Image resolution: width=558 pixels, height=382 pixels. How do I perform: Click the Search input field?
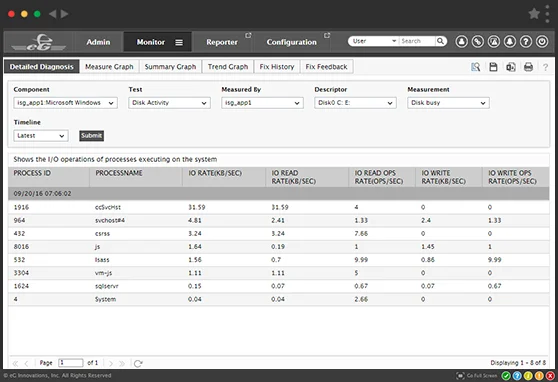pos(417,41)
